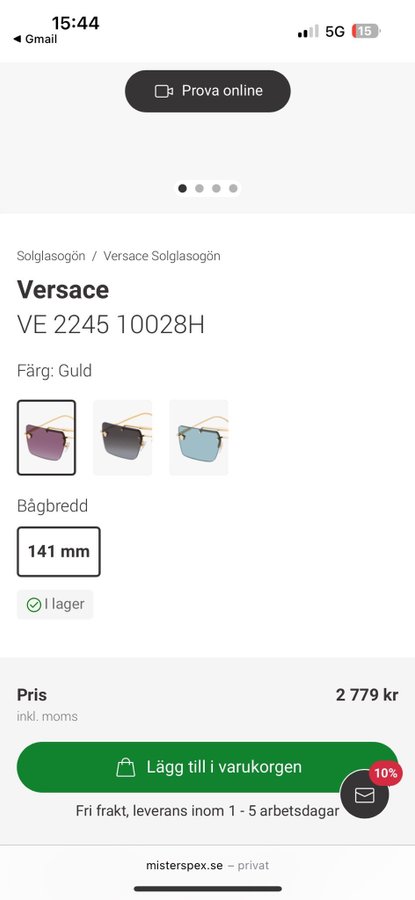Add item with Lägg till i varukorgen
Screen dimensions: 415x900
click(x=207, y=767)
